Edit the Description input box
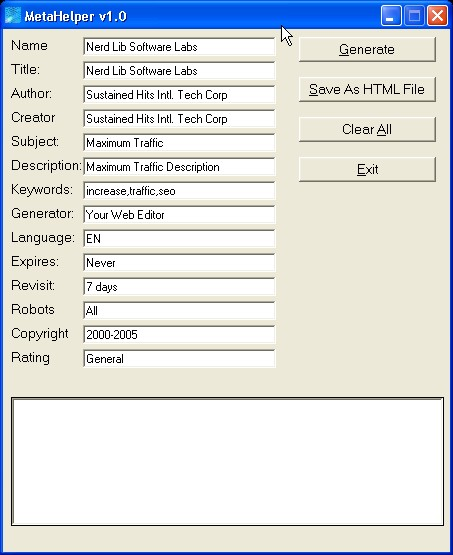This screenshot has height=555, width=453. (x=179, y=167)
